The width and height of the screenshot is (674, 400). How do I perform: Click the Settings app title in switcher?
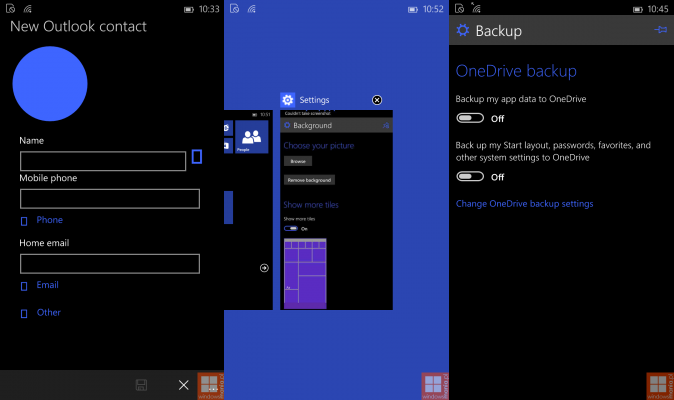314,100
